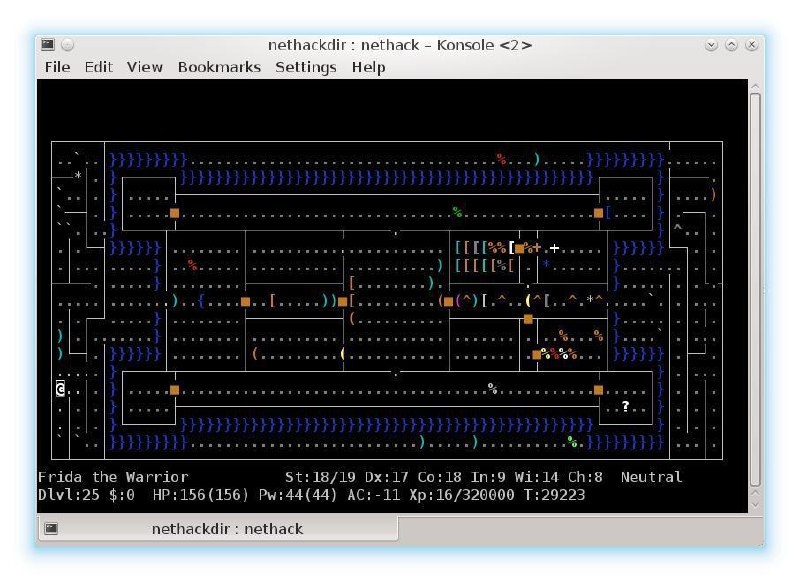800x582 pixels.
Task: Click the blue { fountain symbol
Action: point(202,301)
